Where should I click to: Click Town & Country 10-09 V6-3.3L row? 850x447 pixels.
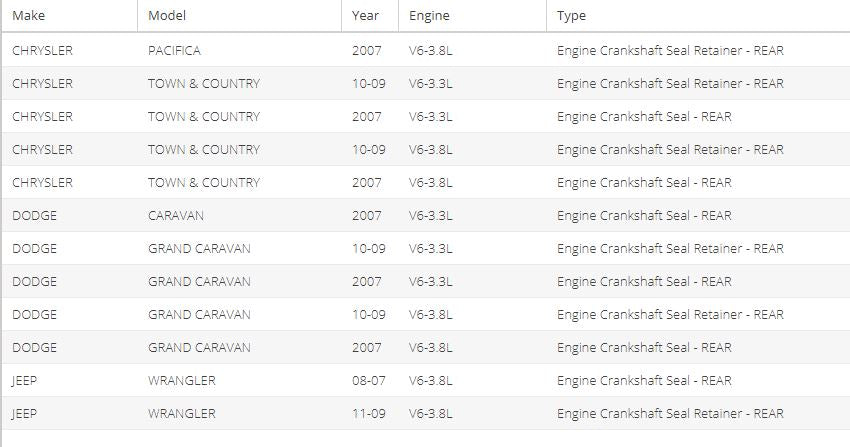point(426,83)
